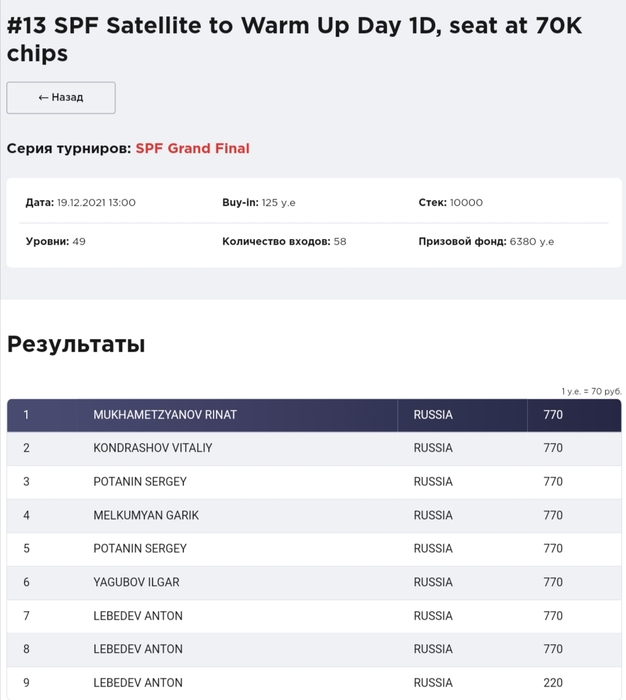Select player MELKUMYAN GARIK
Image resolution: width=626 pixels, height=700 pixels.
coord(146,515)
